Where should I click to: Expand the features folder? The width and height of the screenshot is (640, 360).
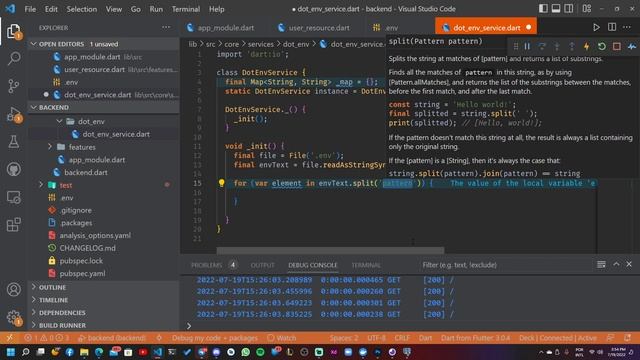click(x=50, y=147)
